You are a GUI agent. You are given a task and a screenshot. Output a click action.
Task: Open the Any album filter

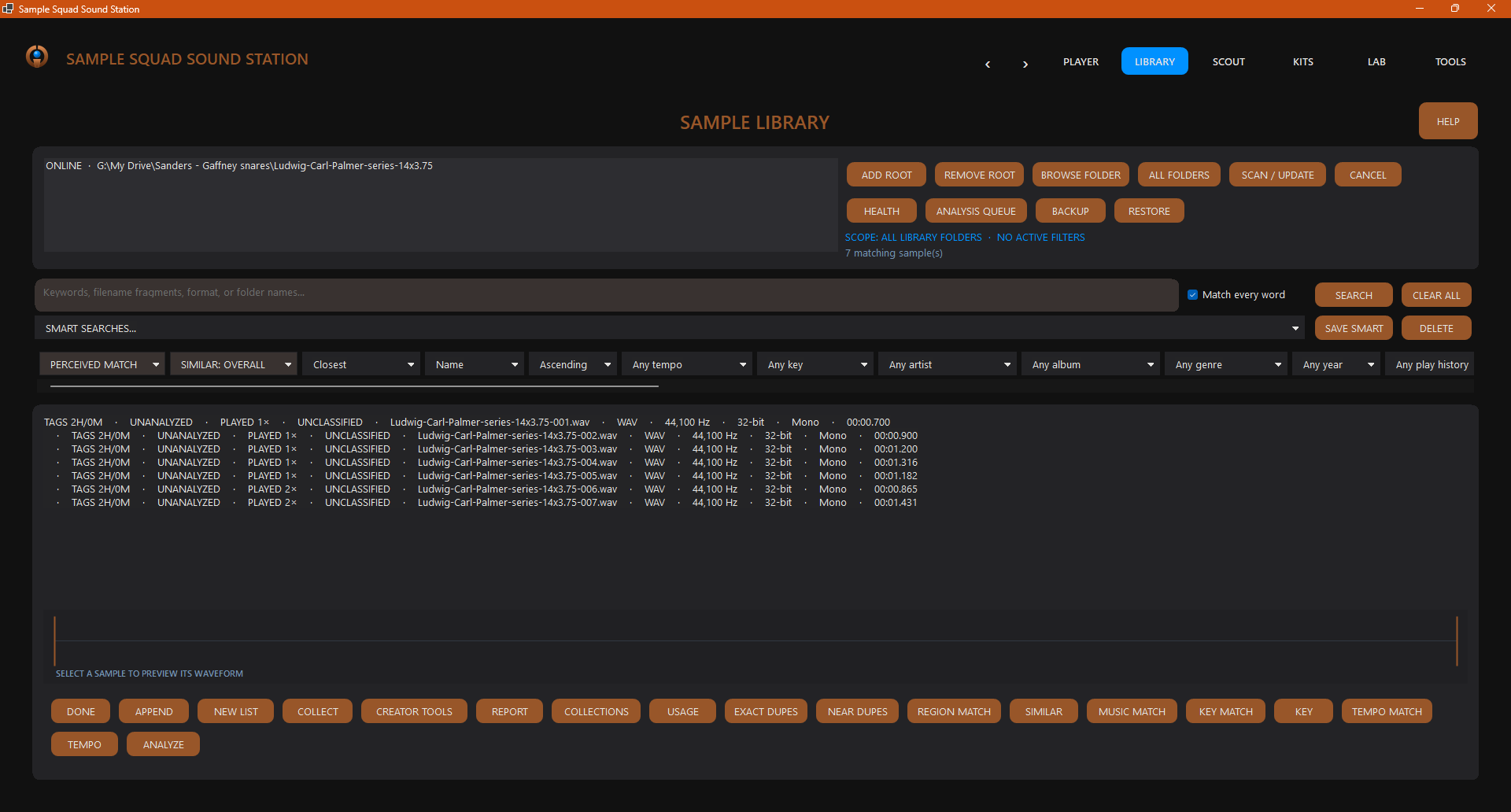point(1091,364)
